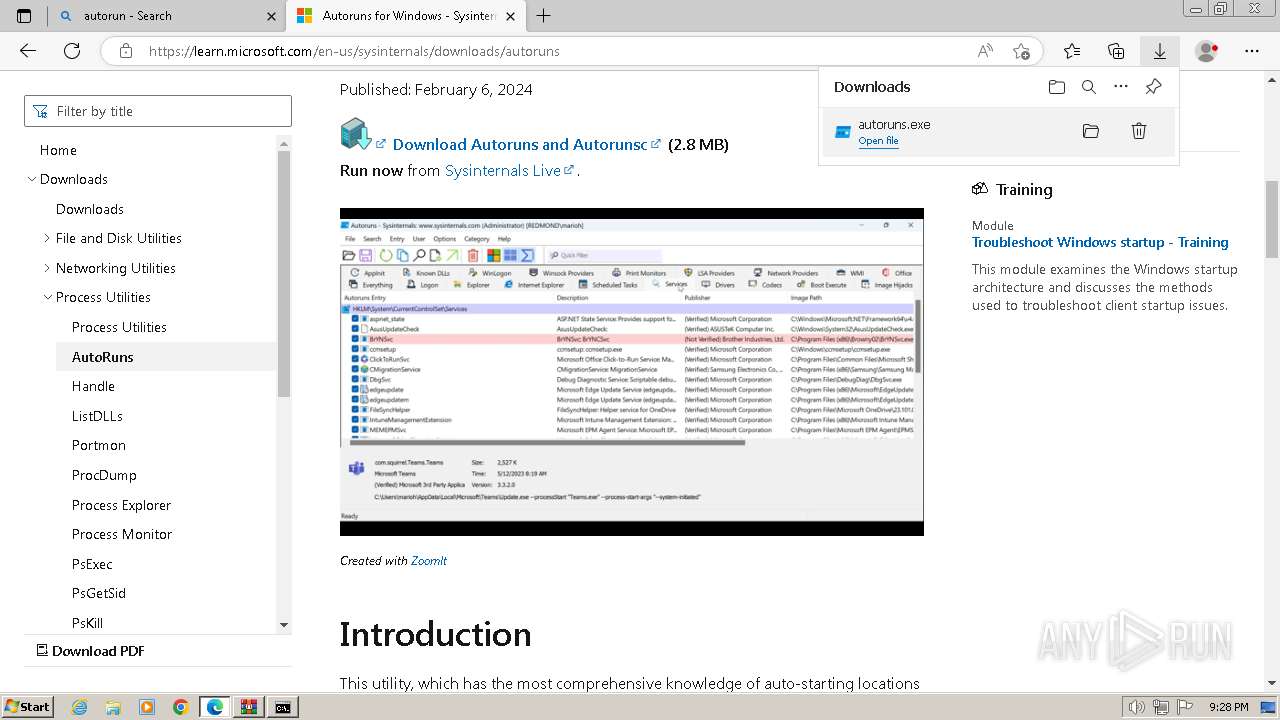
Task: Open Troubleshoot Windows startup - Training link
Action: pyautogui.click(x=1100, y=242)
